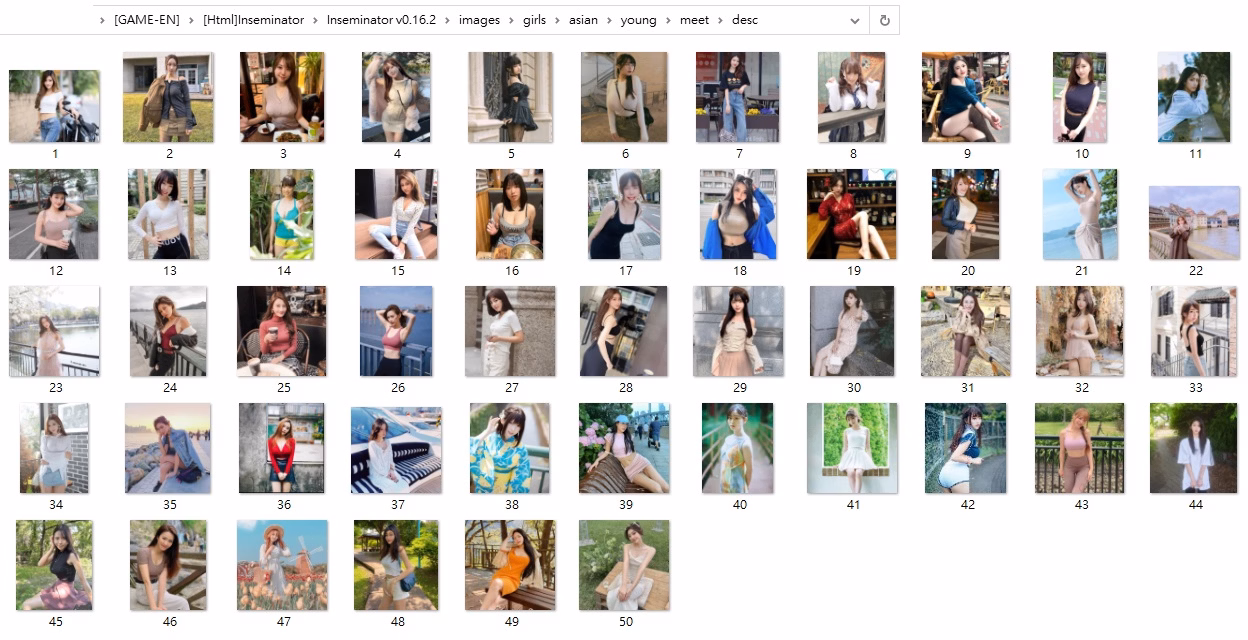Screen dimensions: 1248x640
Task: Select the thumbnail labeled 33
Action: click(1194, 331)
